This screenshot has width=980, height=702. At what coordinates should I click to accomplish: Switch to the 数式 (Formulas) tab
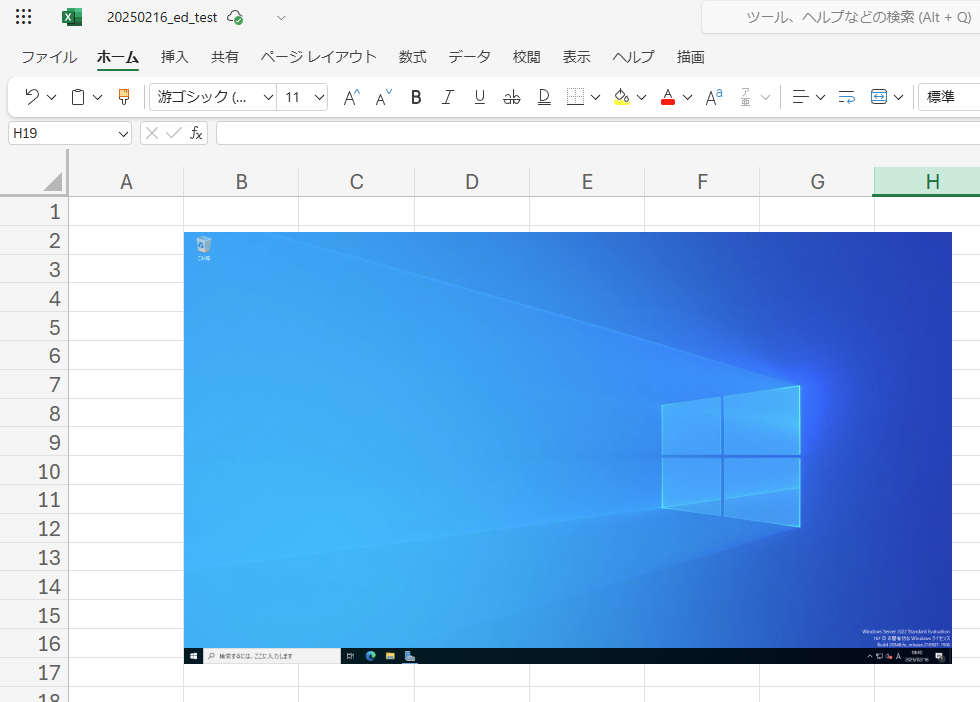pos(412,57)
